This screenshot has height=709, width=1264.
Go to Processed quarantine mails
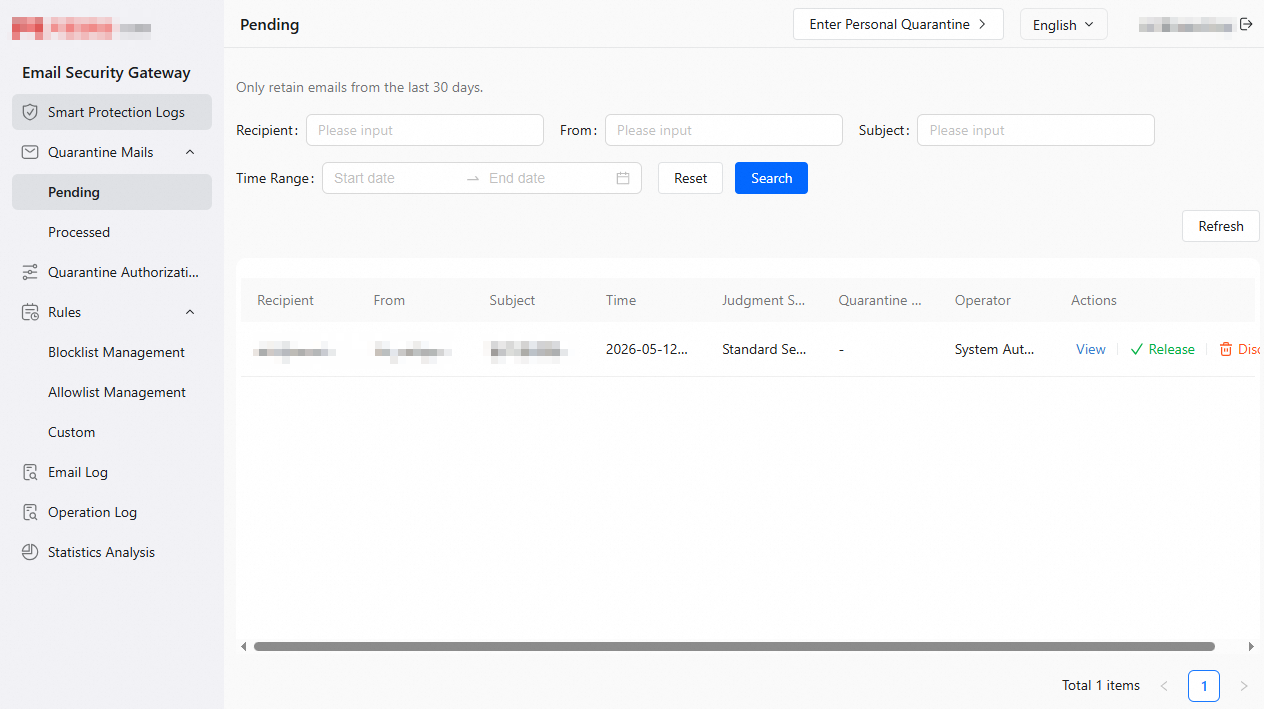point(112,232)
